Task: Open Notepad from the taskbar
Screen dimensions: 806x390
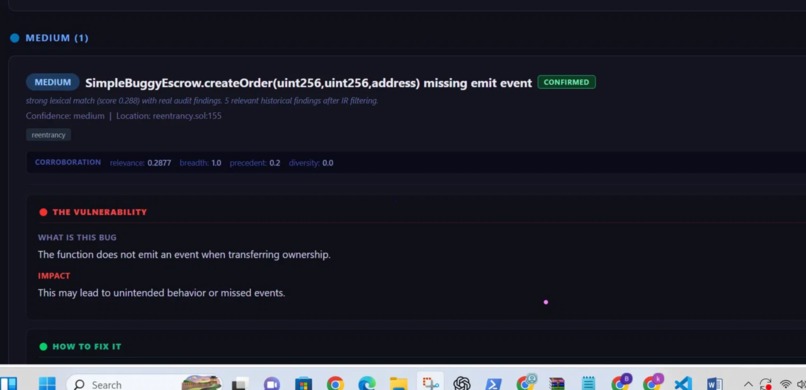Action: (x=589, y=384)
